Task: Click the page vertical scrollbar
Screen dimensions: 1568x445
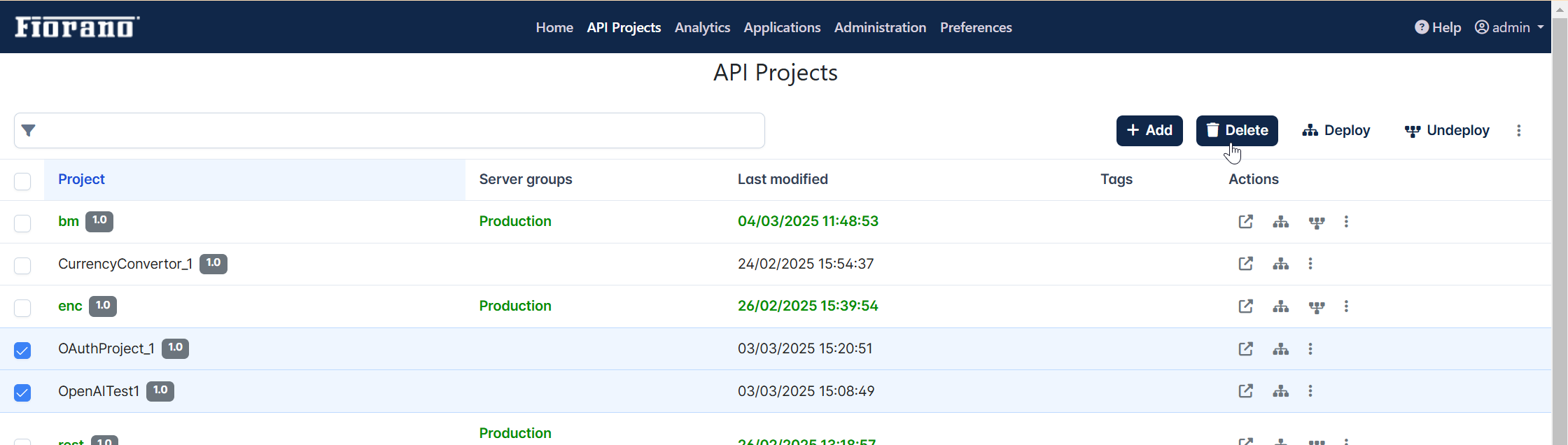Action: (1560, 231)
